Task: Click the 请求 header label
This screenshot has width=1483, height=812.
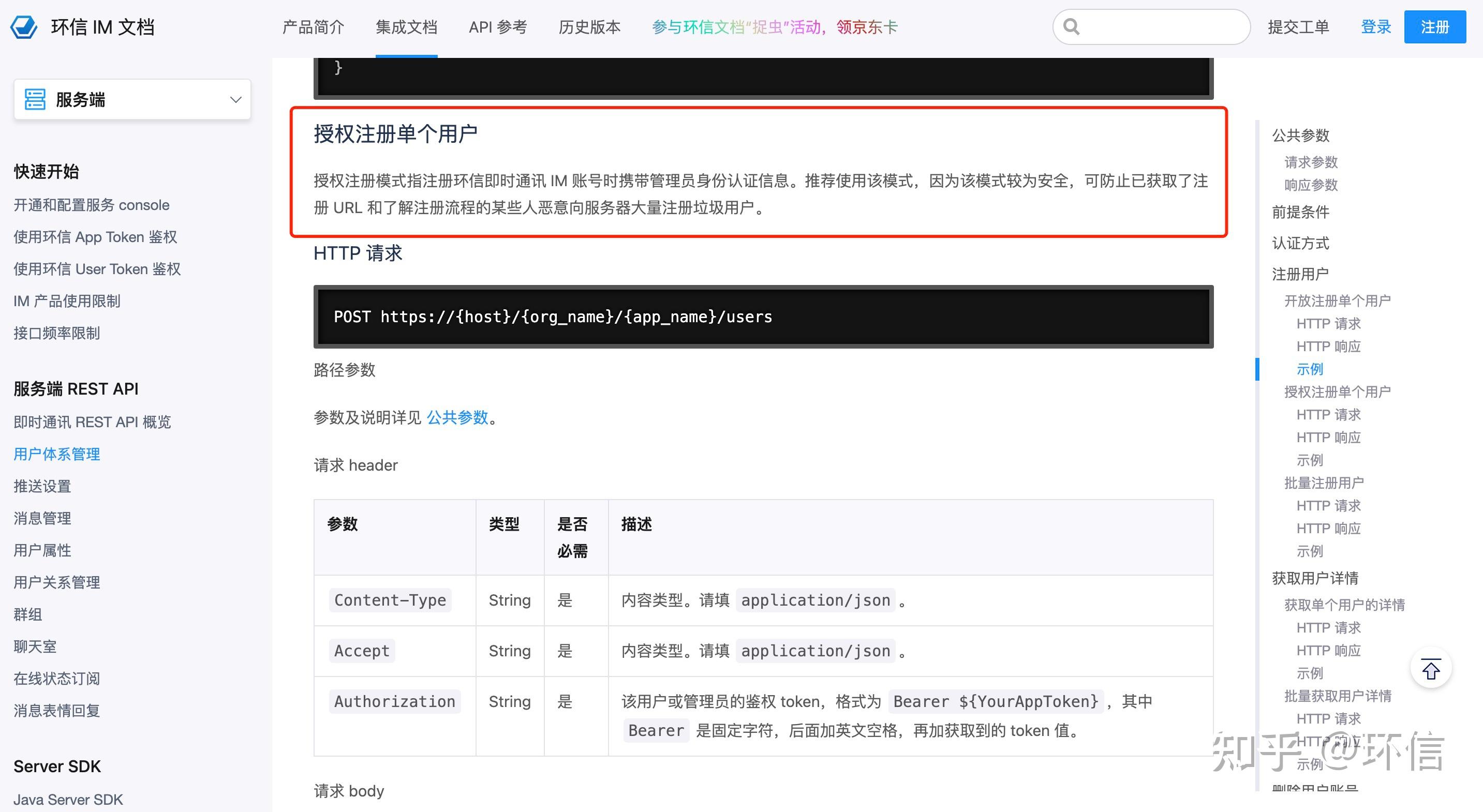Action: point(356,465)
